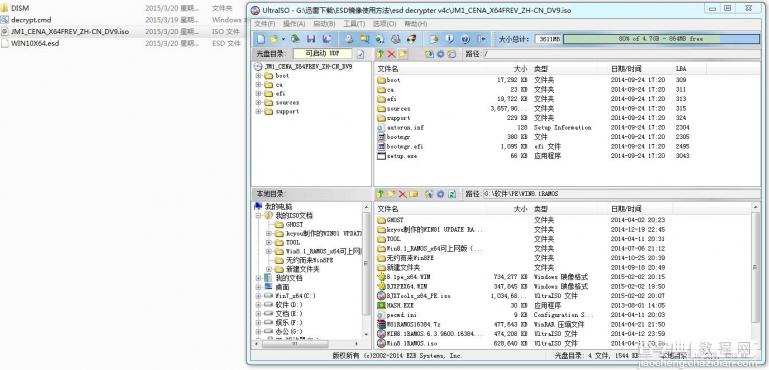The width and height of the screenshot is (769, 370).
Task: Click the Mount to virtual drive icon
Action: [x=396, y=39]
